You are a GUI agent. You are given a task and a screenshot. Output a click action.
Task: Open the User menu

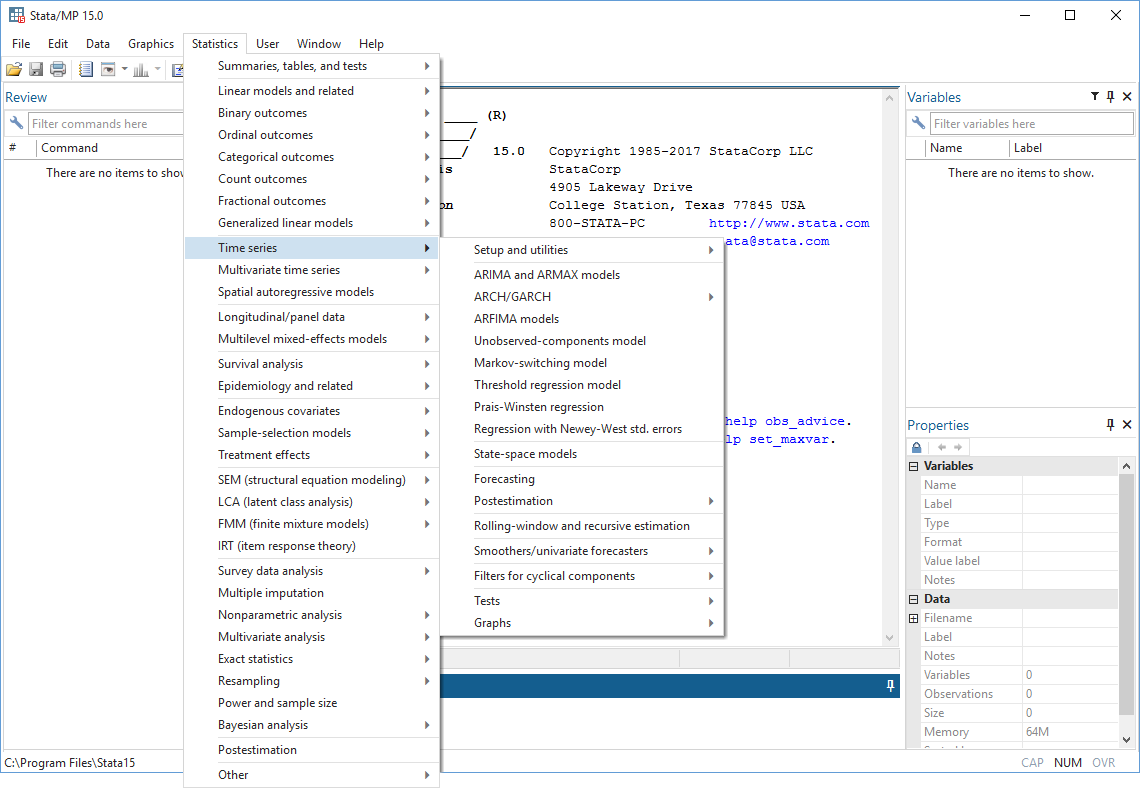[x=267, y=44]
